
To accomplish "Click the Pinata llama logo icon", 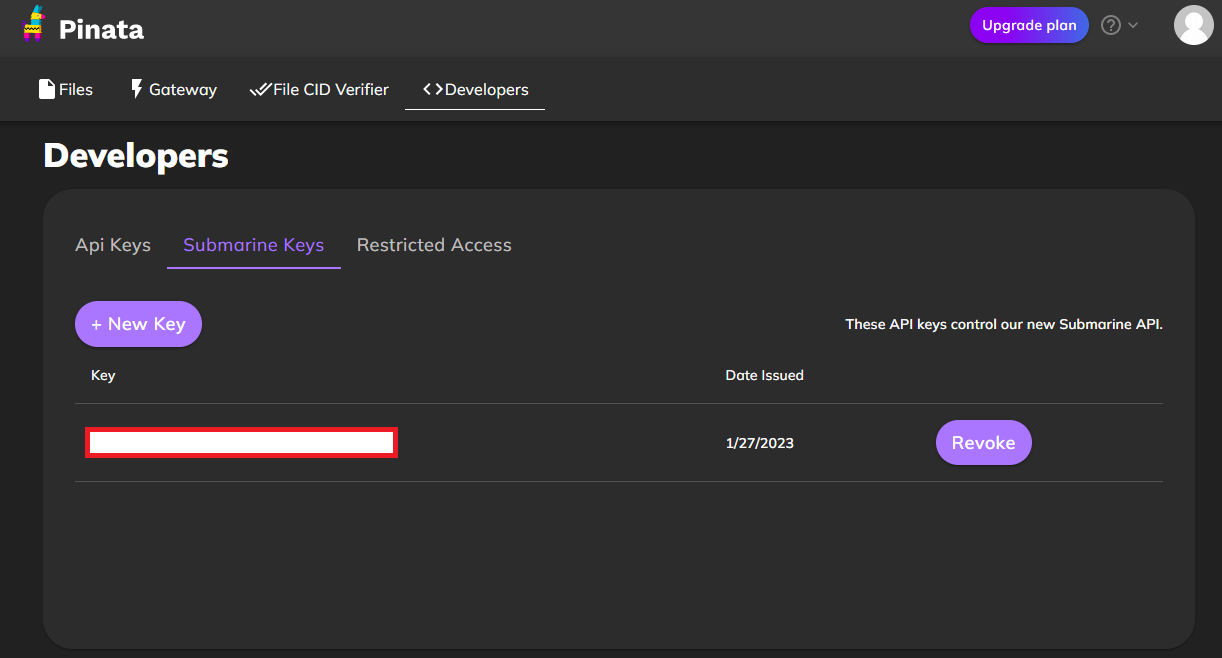I will click(34, 24).
